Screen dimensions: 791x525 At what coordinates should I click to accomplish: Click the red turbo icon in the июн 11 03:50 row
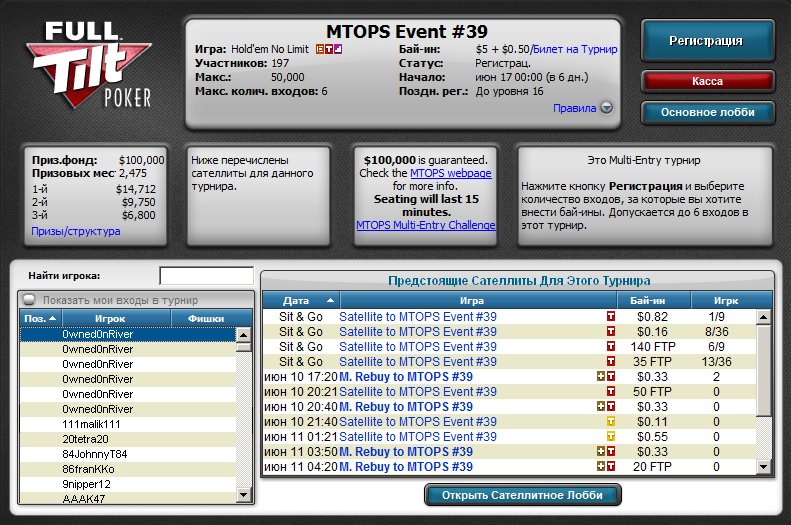(x=611, y=451)
